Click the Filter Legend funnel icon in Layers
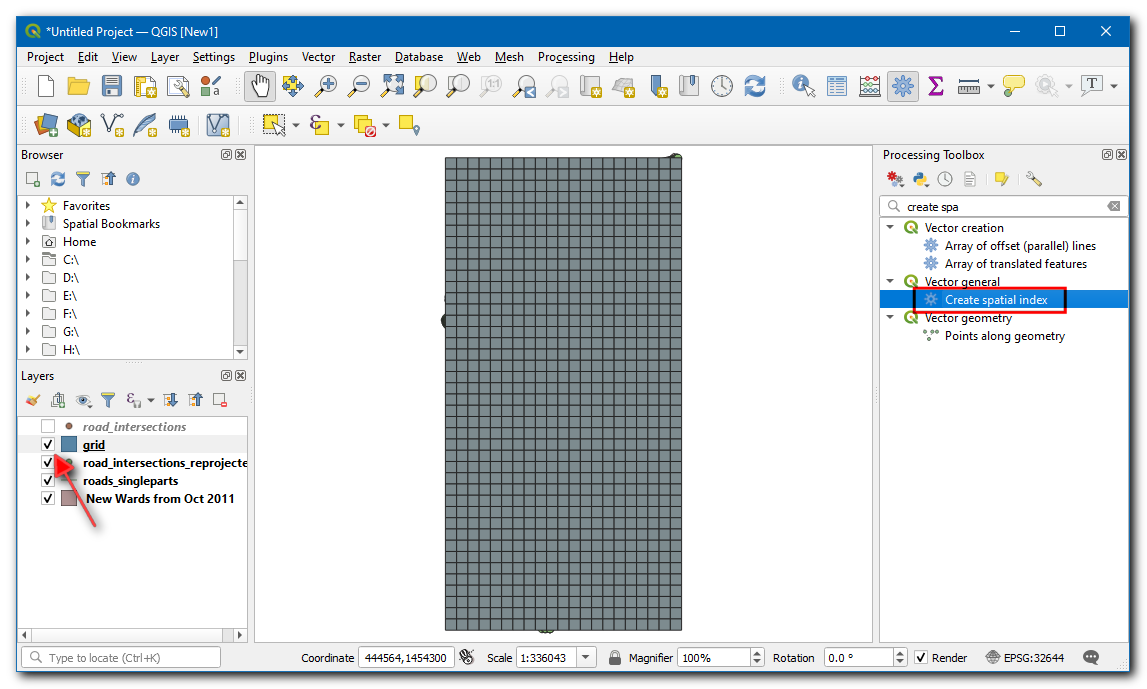Screen dimensions: 1147x689 pyautogui.click(x=108, y=400)
